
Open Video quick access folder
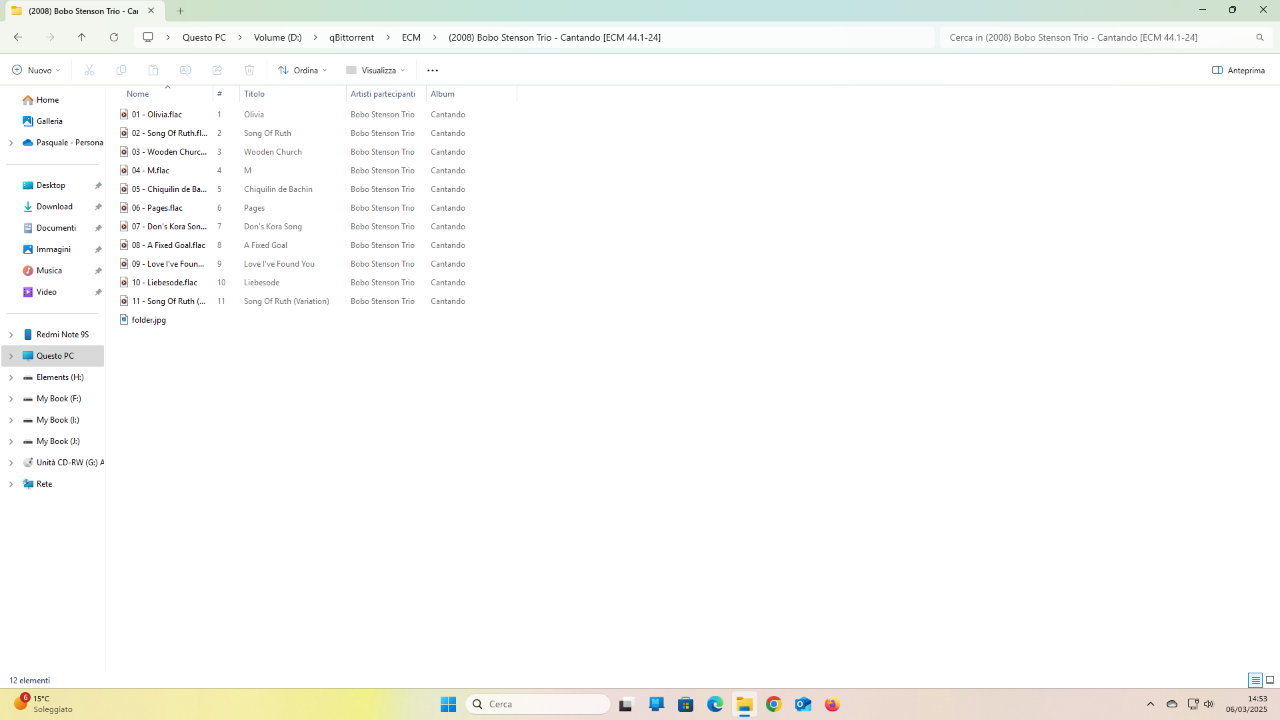(46, 292)
